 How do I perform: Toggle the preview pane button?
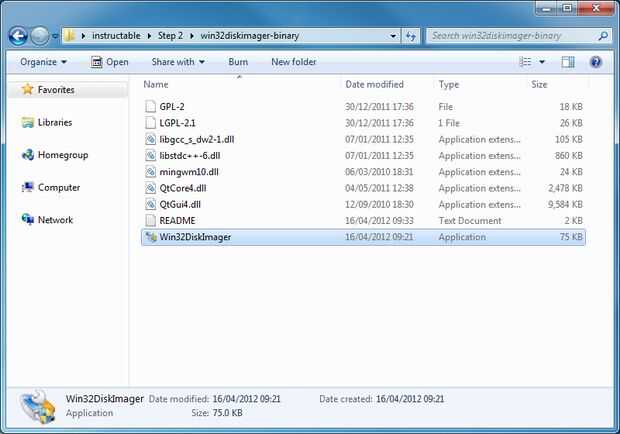[568, 62]
